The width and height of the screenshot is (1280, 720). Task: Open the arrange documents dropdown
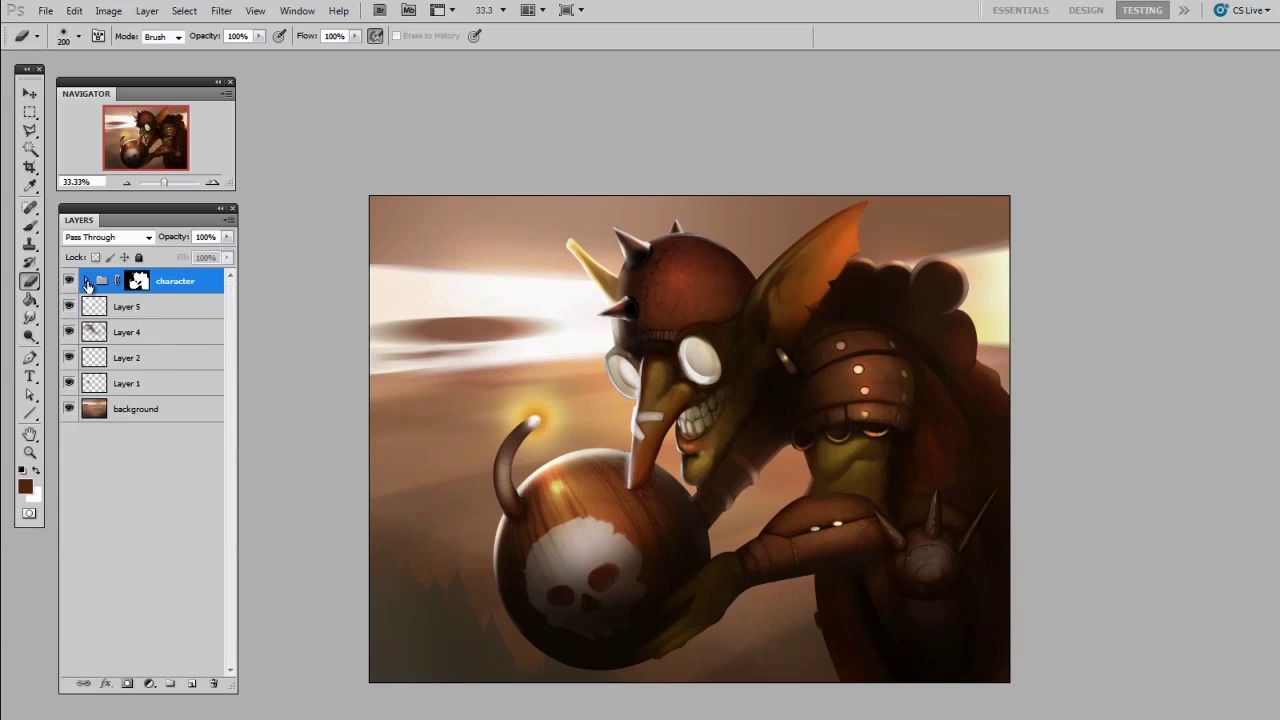point(532,10)
